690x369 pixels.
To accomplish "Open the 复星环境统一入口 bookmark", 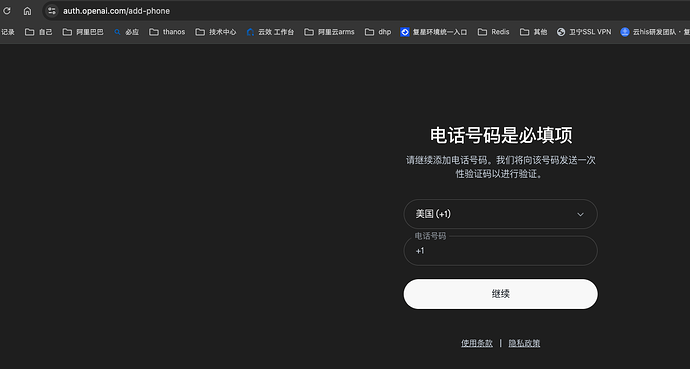I will coord(434,32).
